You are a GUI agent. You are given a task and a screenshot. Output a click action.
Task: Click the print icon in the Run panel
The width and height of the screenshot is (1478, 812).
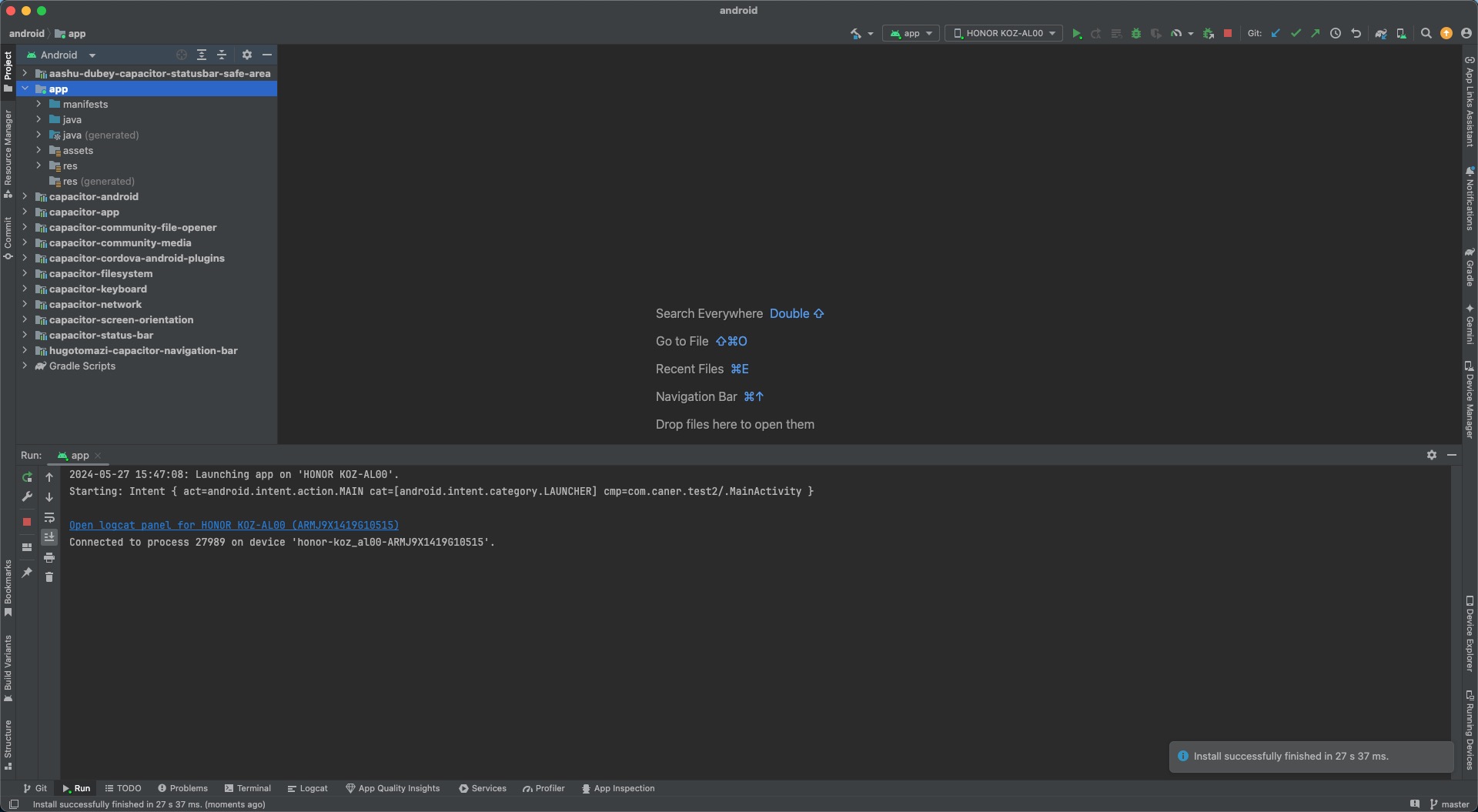pos(49,557)
